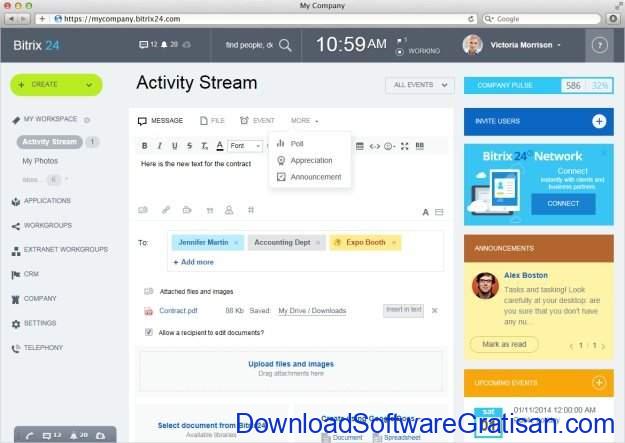This screenshot has width=625, height=443.
Task: Select the Event tab
Action: click(x=257, y=120)
